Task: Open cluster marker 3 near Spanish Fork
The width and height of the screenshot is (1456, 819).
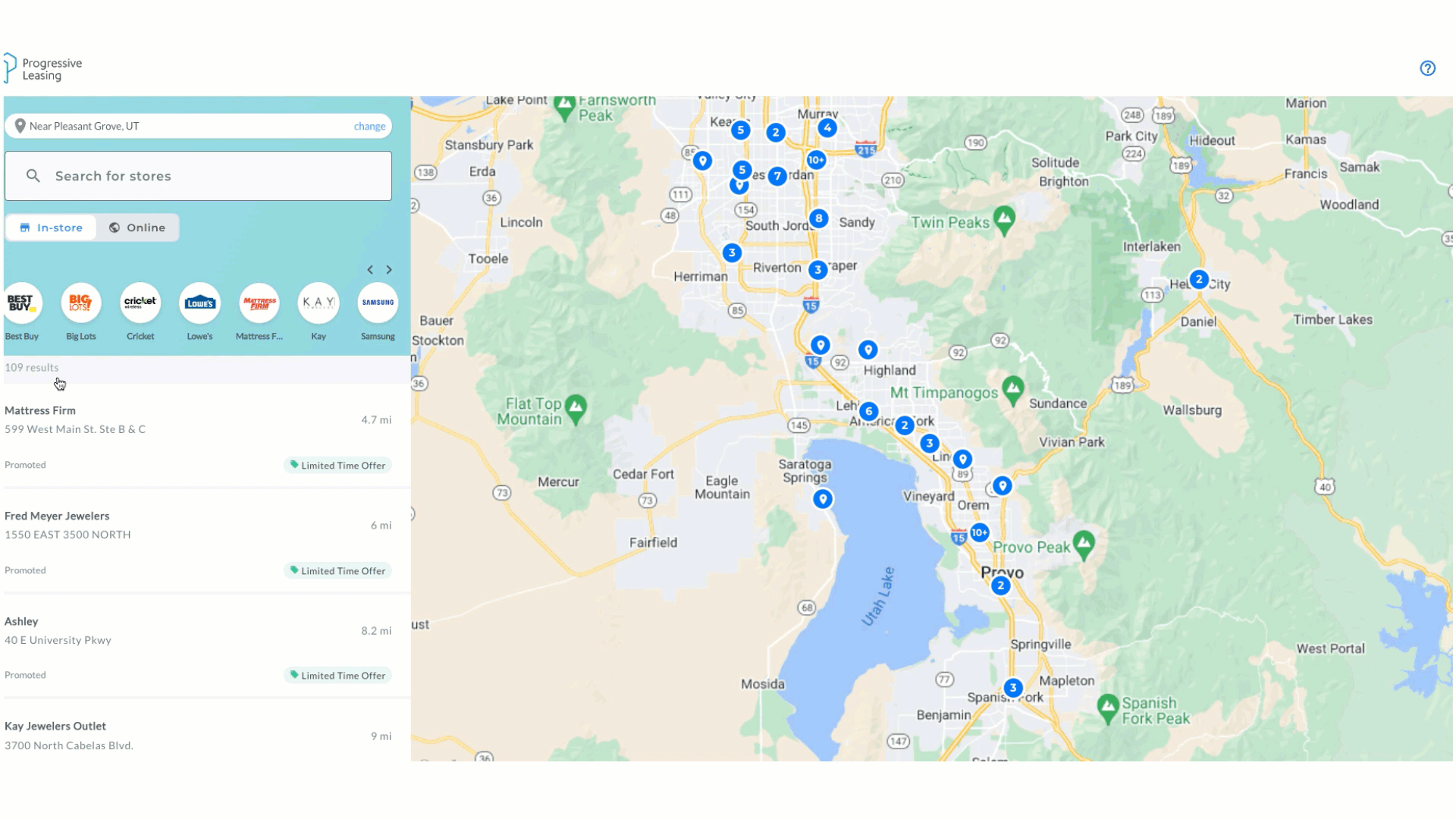Action: pyautogui.click(x=1013, y=689)
